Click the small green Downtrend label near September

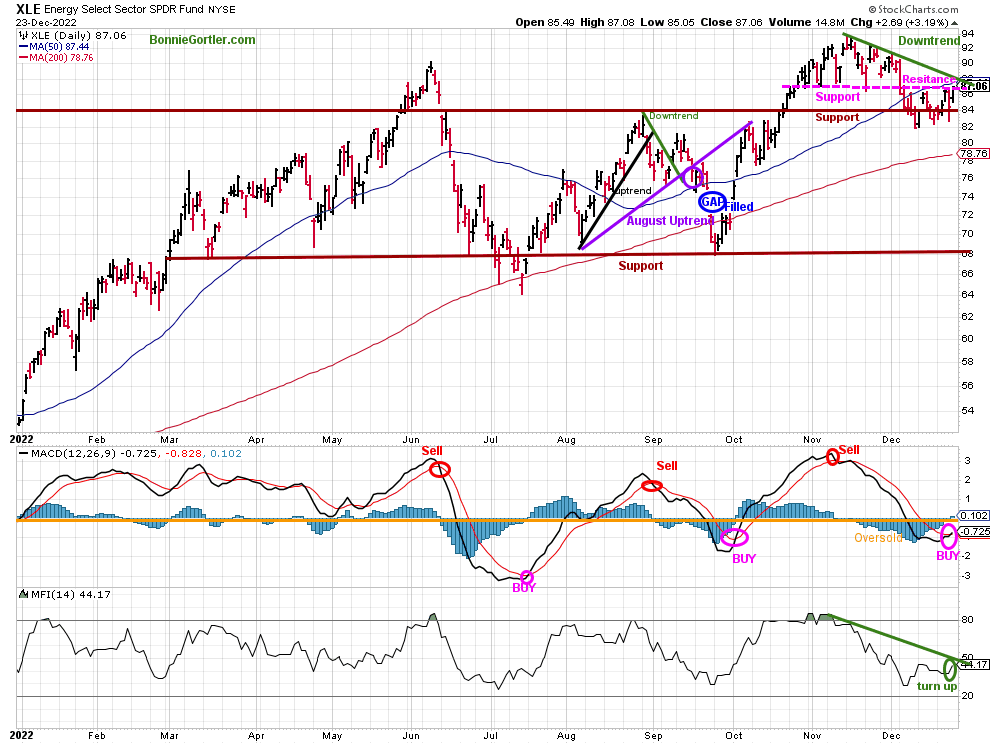674,116
